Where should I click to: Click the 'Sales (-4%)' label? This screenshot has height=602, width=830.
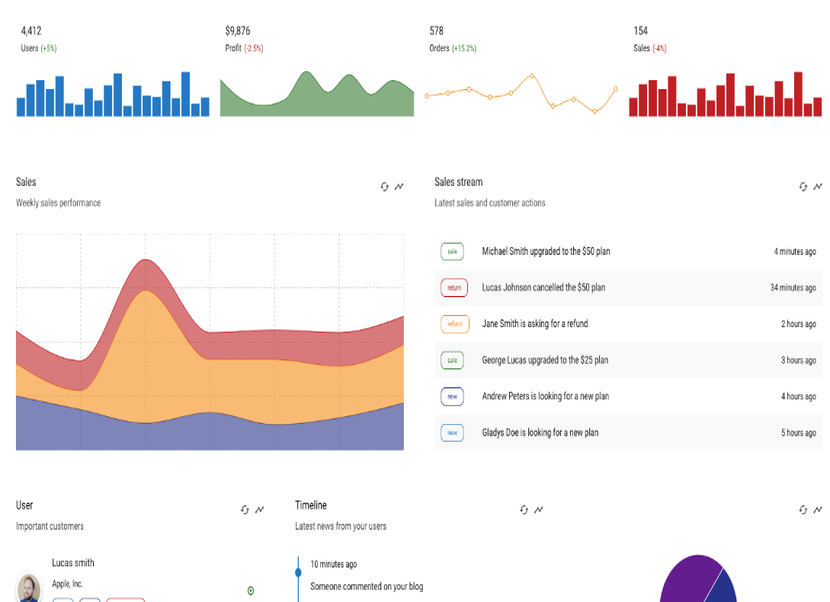(x=650, y=48)
